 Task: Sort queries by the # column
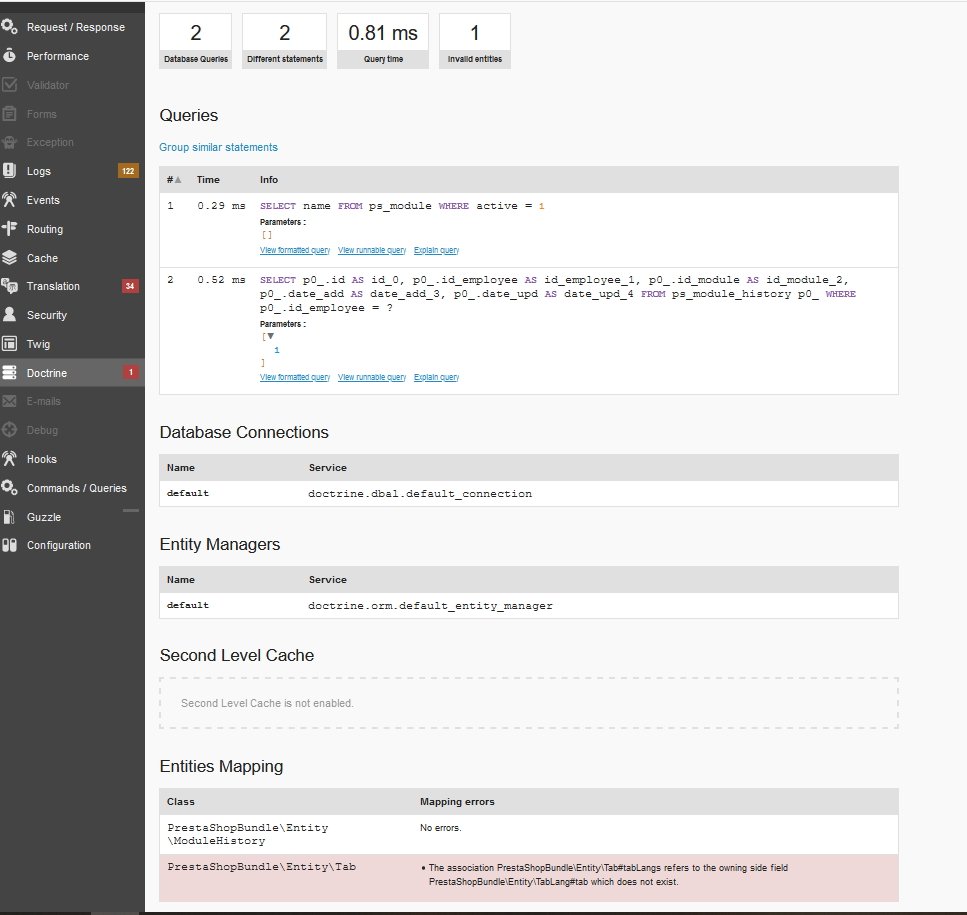click(x=174, y=180)
